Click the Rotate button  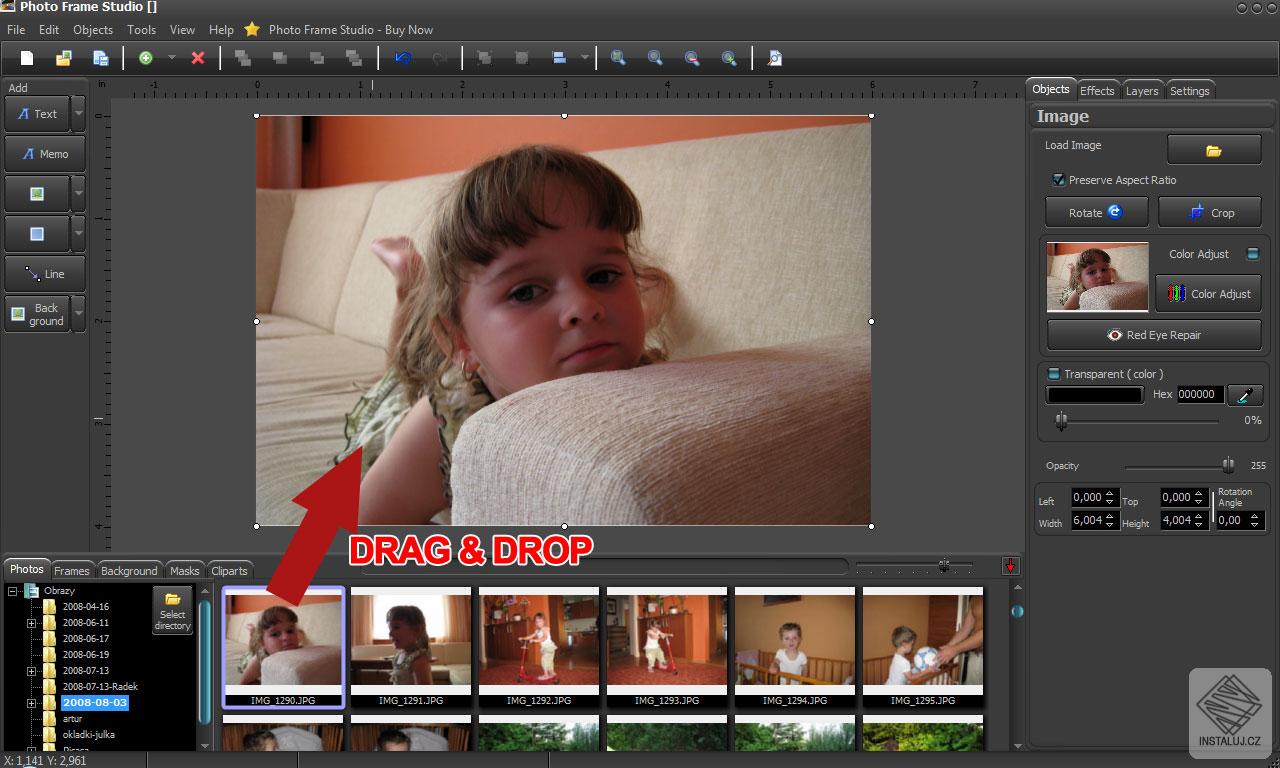1096,212
